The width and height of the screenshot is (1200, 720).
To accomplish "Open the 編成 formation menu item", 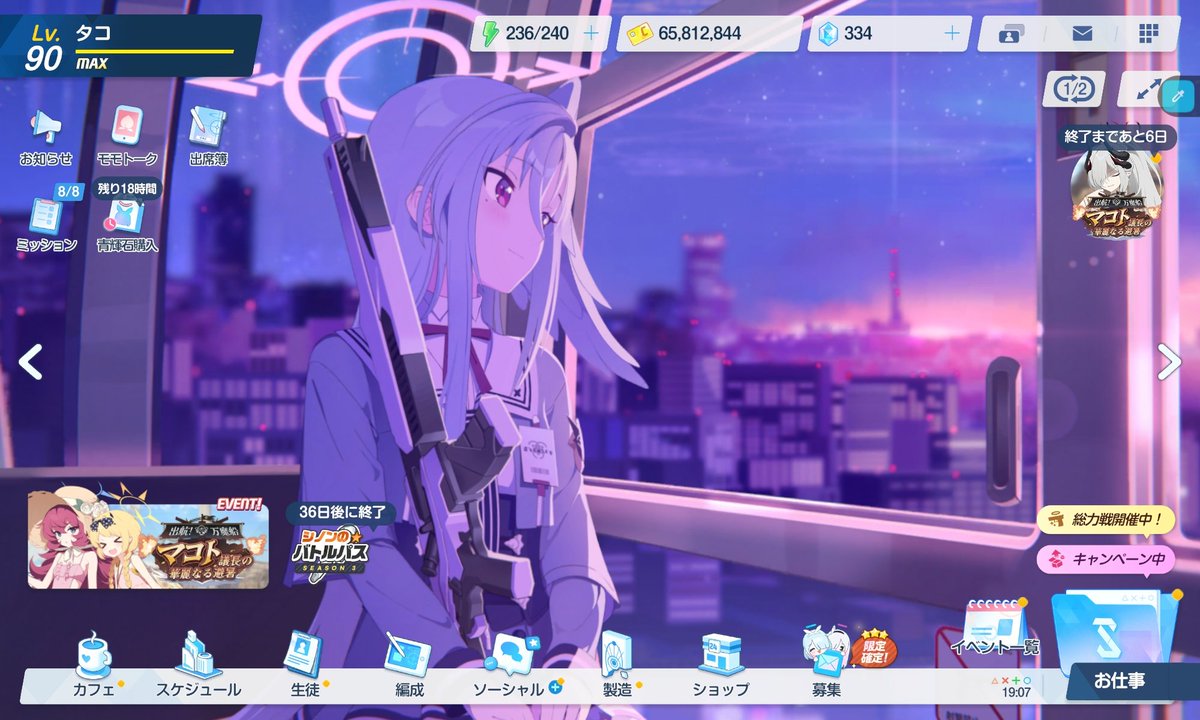I will tap(409, 665).
